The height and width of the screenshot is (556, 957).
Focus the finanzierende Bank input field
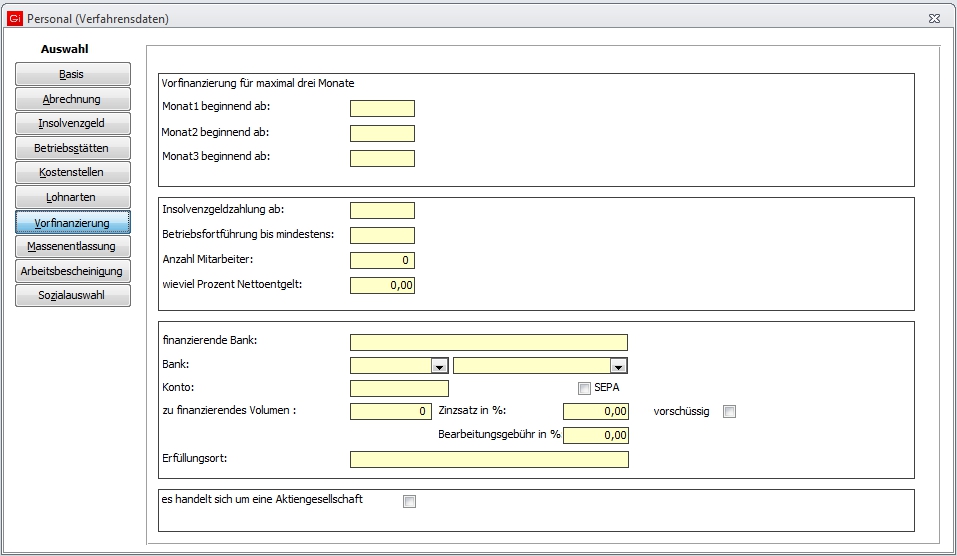(488, 342)
